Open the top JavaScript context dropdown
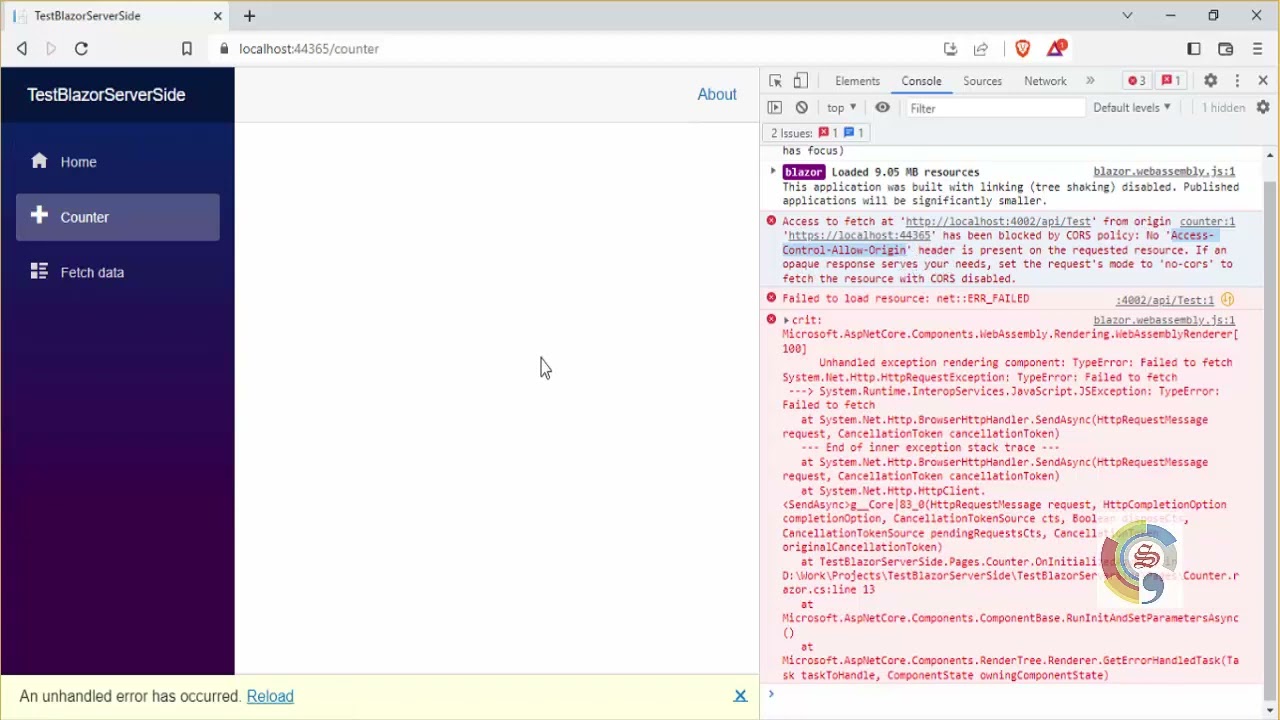Image resolution: width=1280 pixels, height=720 pixels. [841, 108]
